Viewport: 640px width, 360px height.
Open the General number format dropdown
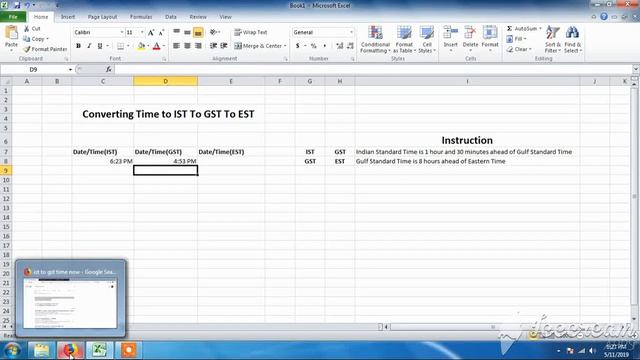[x=351, y=32]
